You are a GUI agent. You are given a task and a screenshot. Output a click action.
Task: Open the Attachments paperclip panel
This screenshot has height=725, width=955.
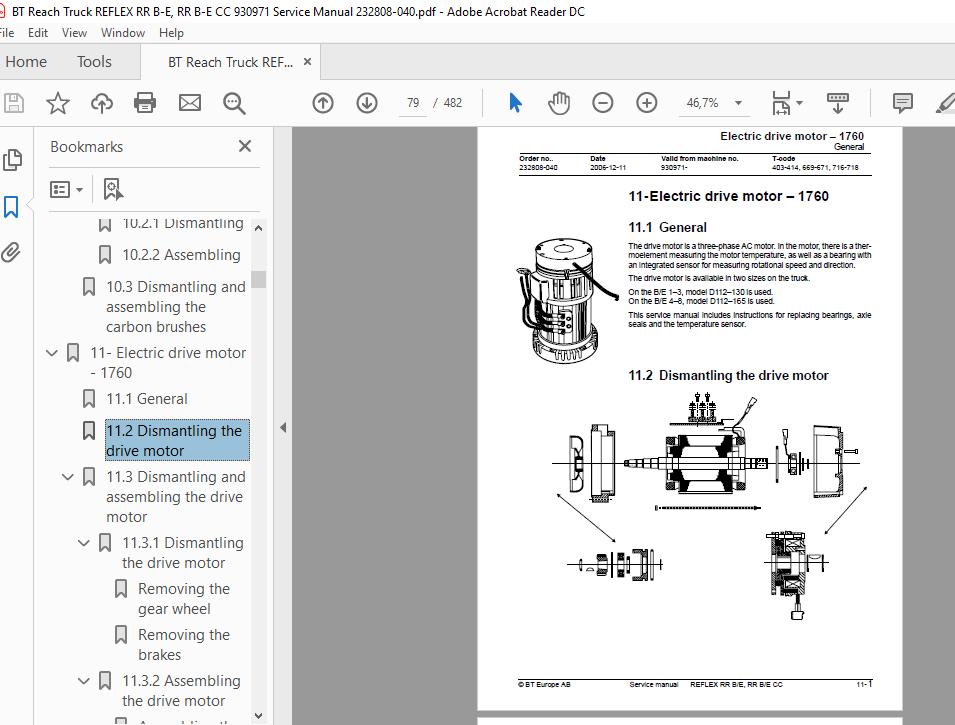tap(11, 252)
